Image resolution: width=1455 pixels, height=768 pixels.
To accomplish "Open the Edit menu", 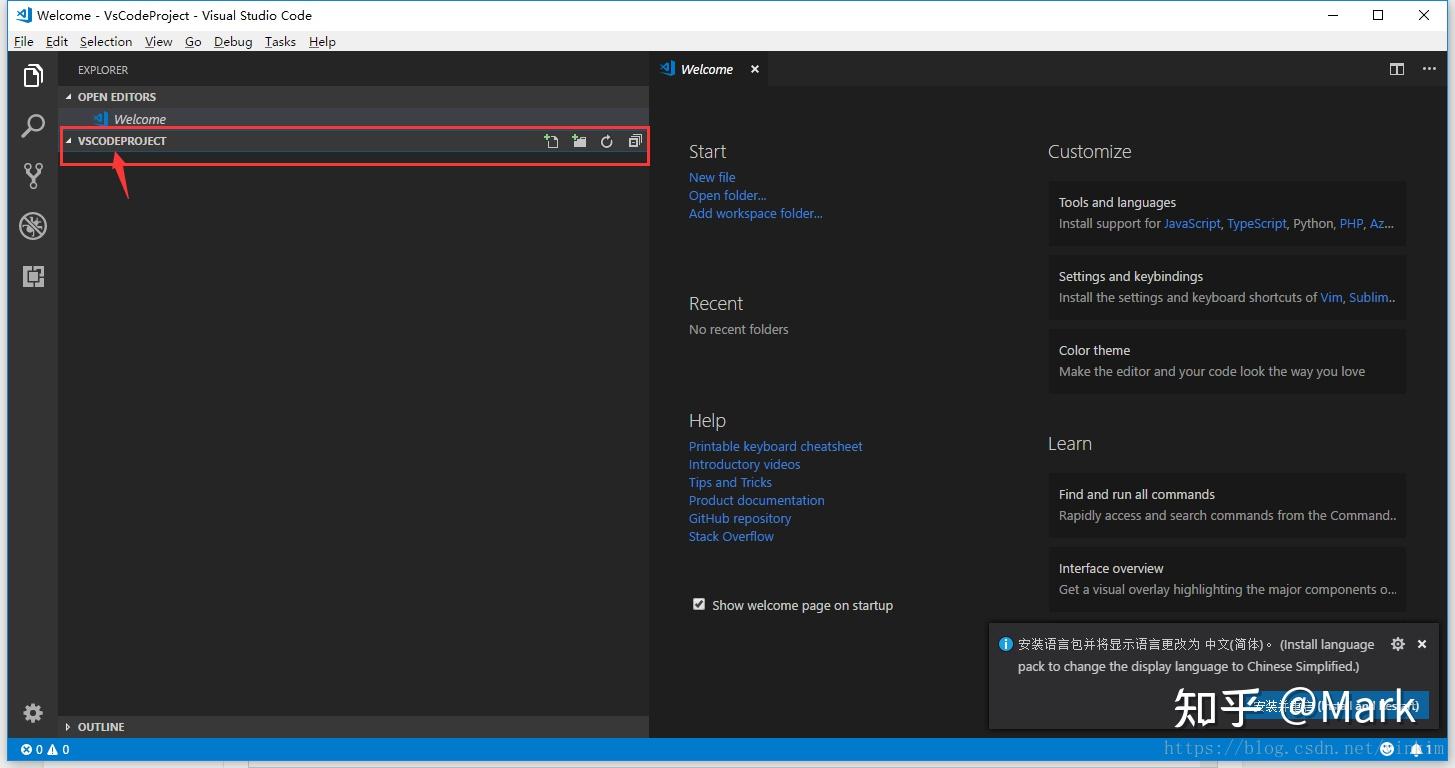I will (57, 41).
